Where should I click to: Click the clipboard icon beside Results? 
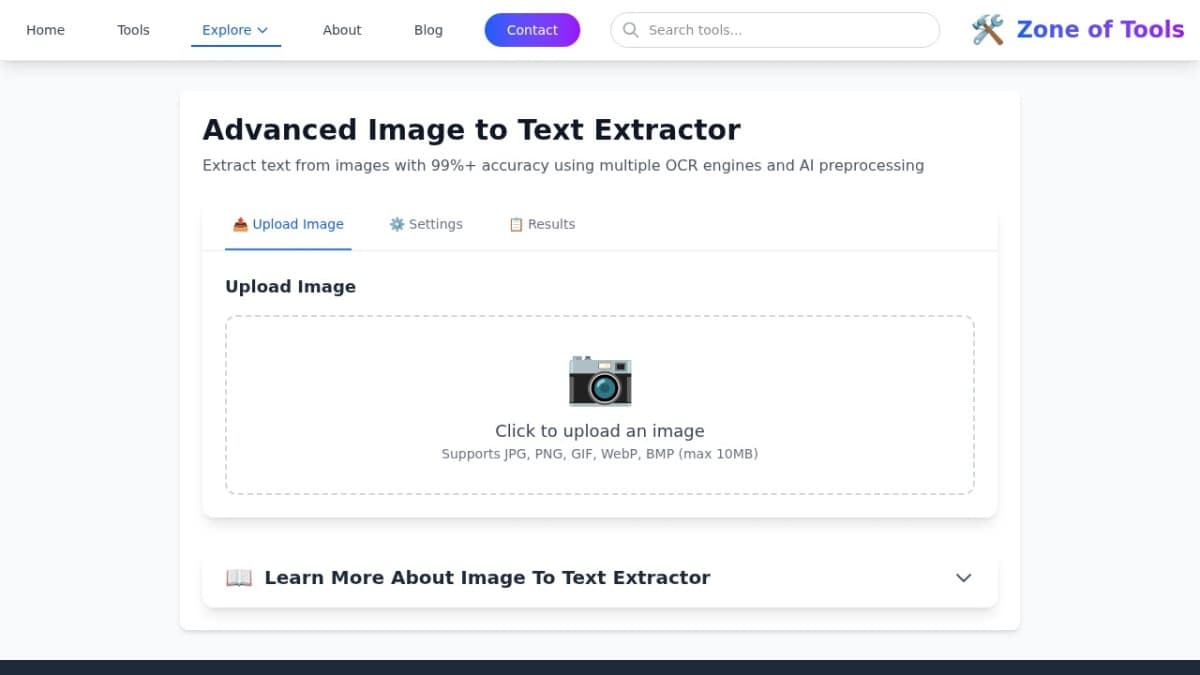[x=516, y=224]
